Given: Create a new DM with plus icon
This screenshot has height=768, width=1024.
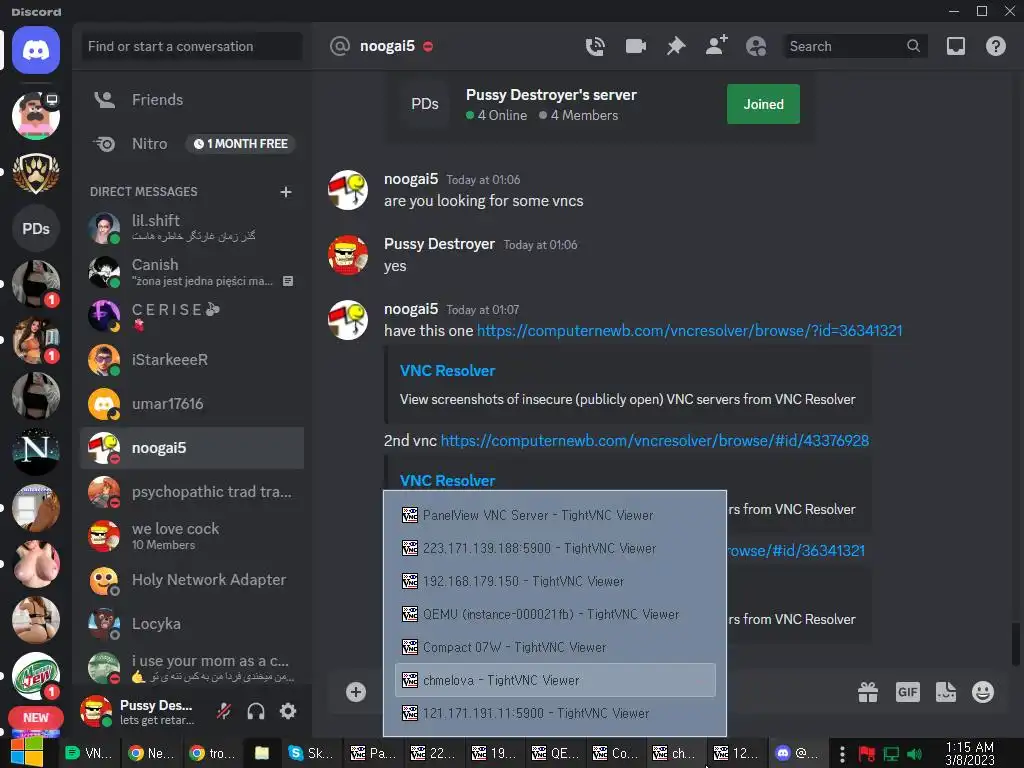Looking at the screenshot, I should click(285, 192).
